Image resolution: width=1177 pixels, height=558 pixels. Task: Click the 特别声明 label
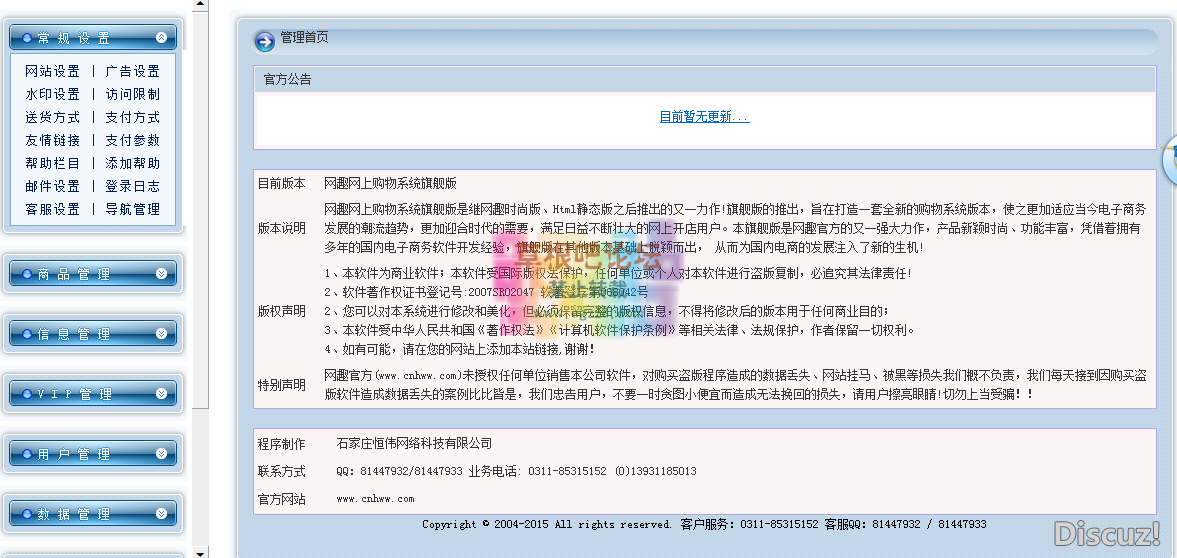[281, 385]
